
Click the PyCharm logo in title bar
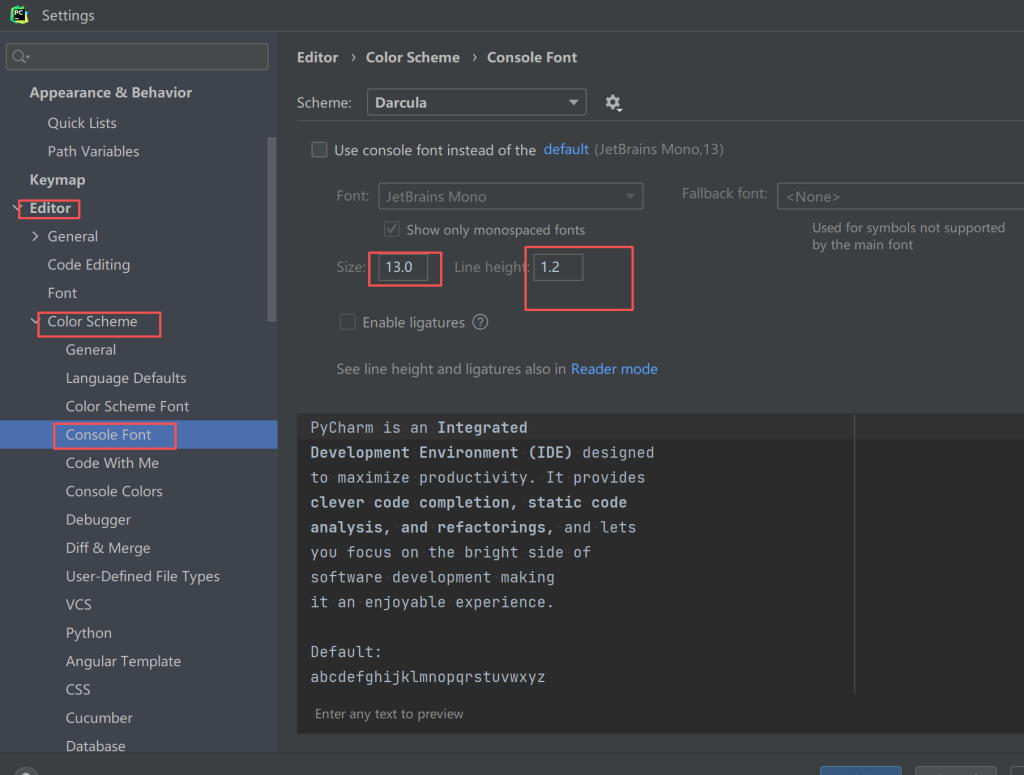(19, 15)
